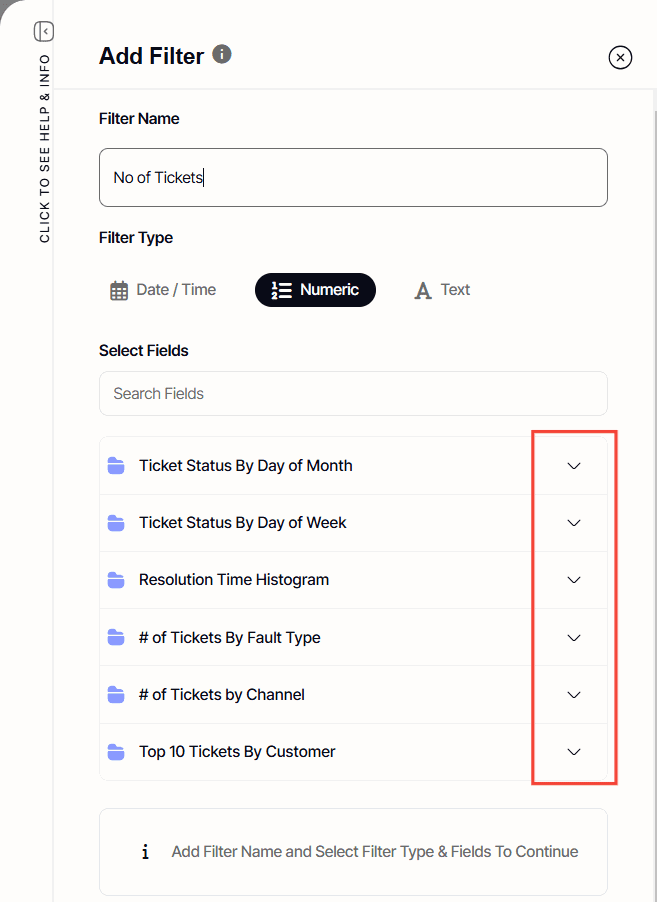Select the Numeric filter type
Screen dimensions: 657x902
(315, 290)
